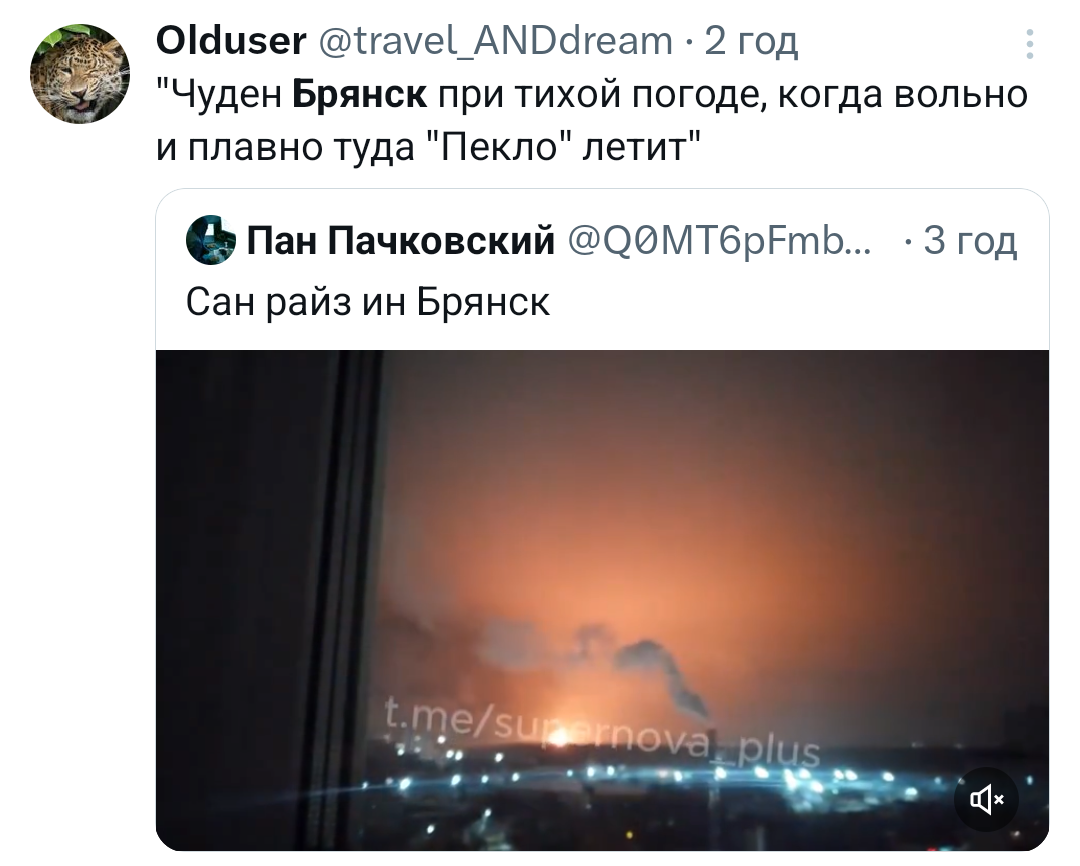1080x866 pixels.
Task: Play the Bryansk explosion video
Action: 602,600
